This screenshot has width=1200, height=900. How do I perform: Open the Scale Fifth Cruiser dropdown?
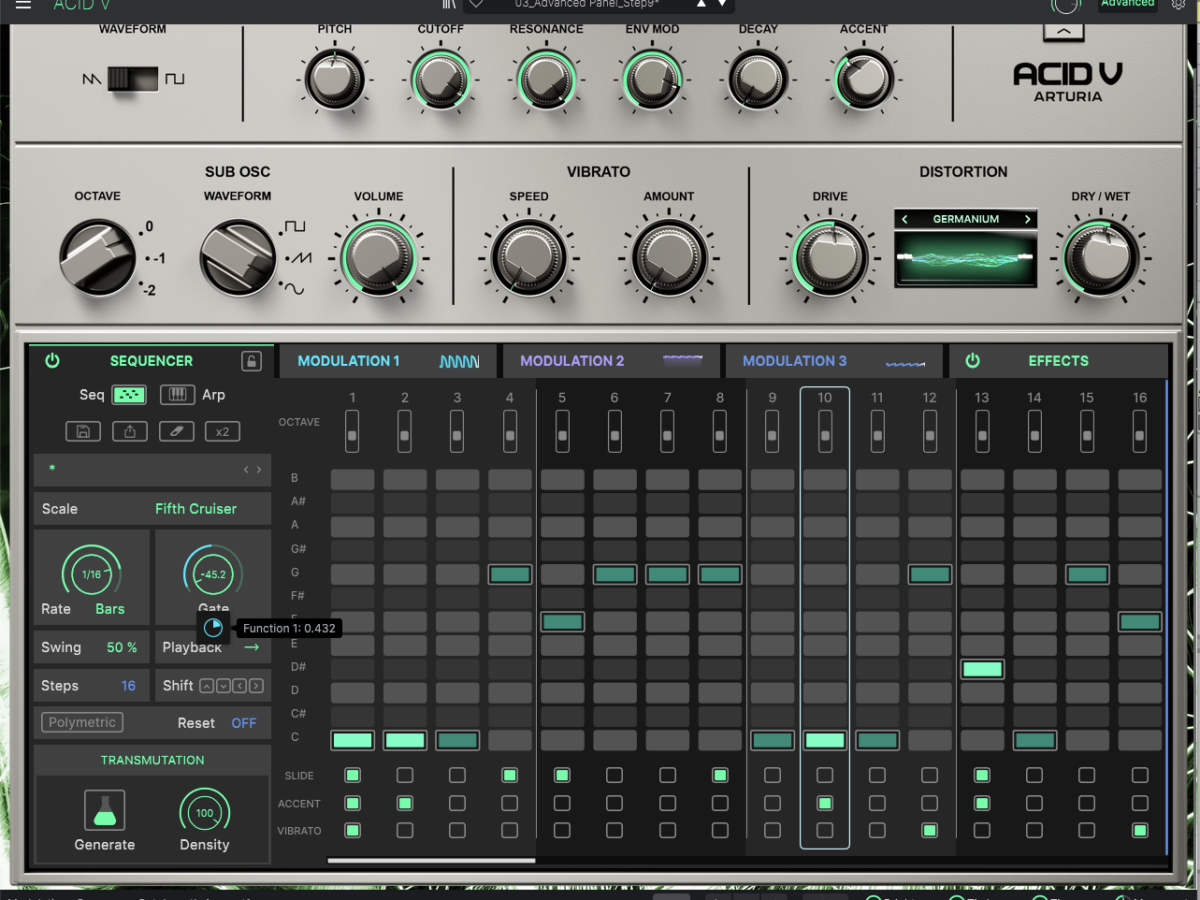click(195, 509)
